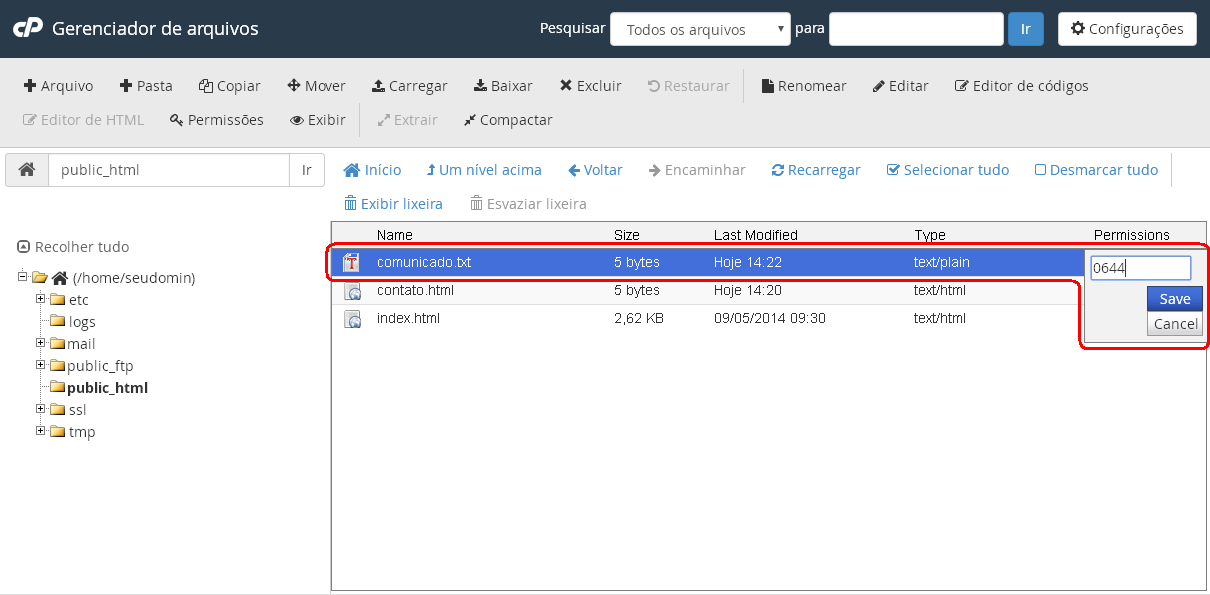1210x595 pixels.
Task: Select the logs folder in tree
Action: click(82, 322)
